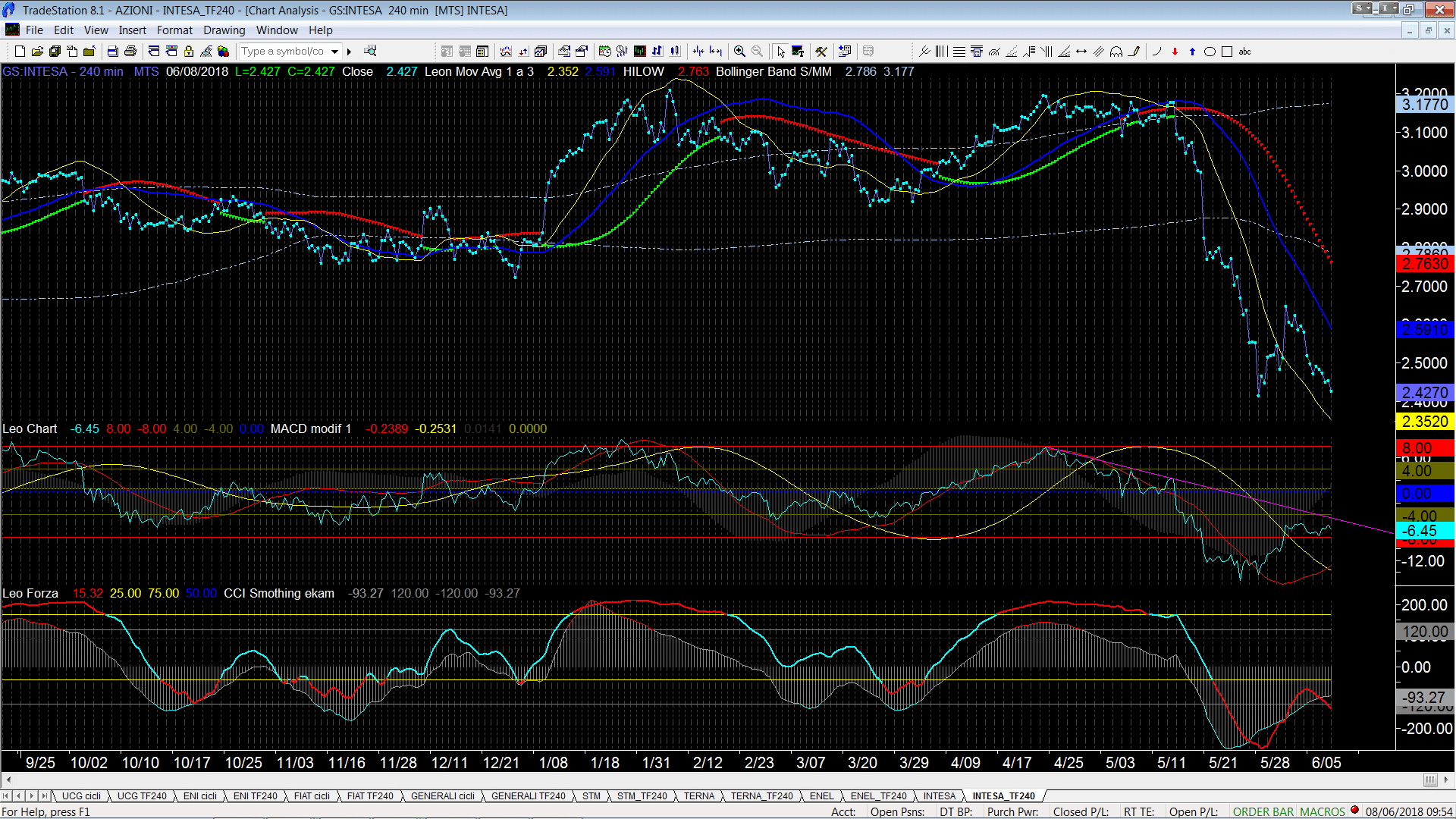Switch to the FIAT cicli tab

(312, 796)
